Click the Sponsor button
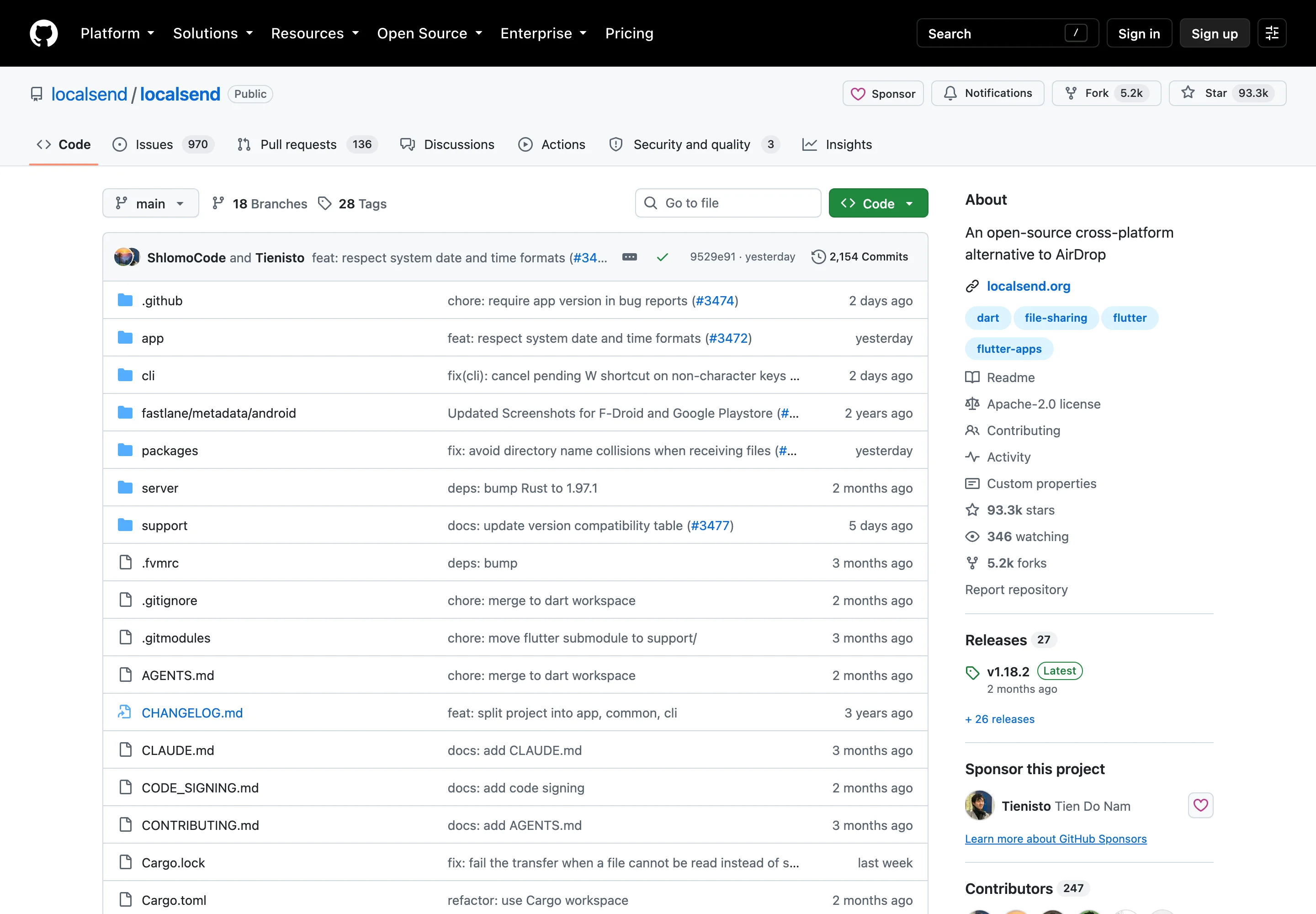Image resolution: width=1316 pixels, height=914 pixels. pyautogui.click(x=883, y=93)
